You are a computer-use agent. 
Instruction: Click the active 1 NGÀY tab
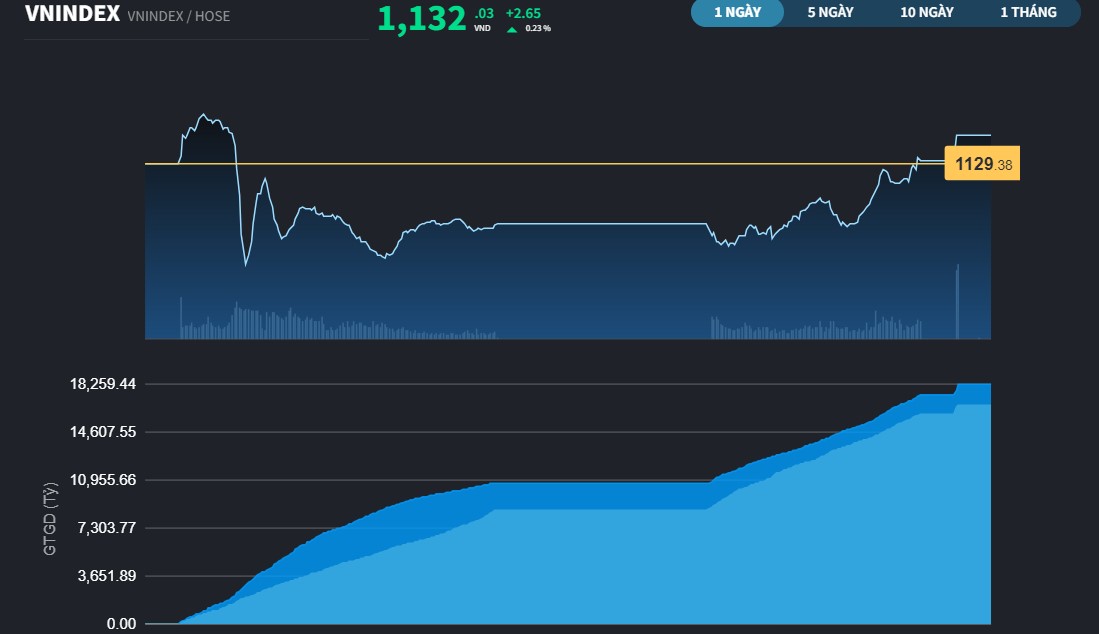click(737, 13)
